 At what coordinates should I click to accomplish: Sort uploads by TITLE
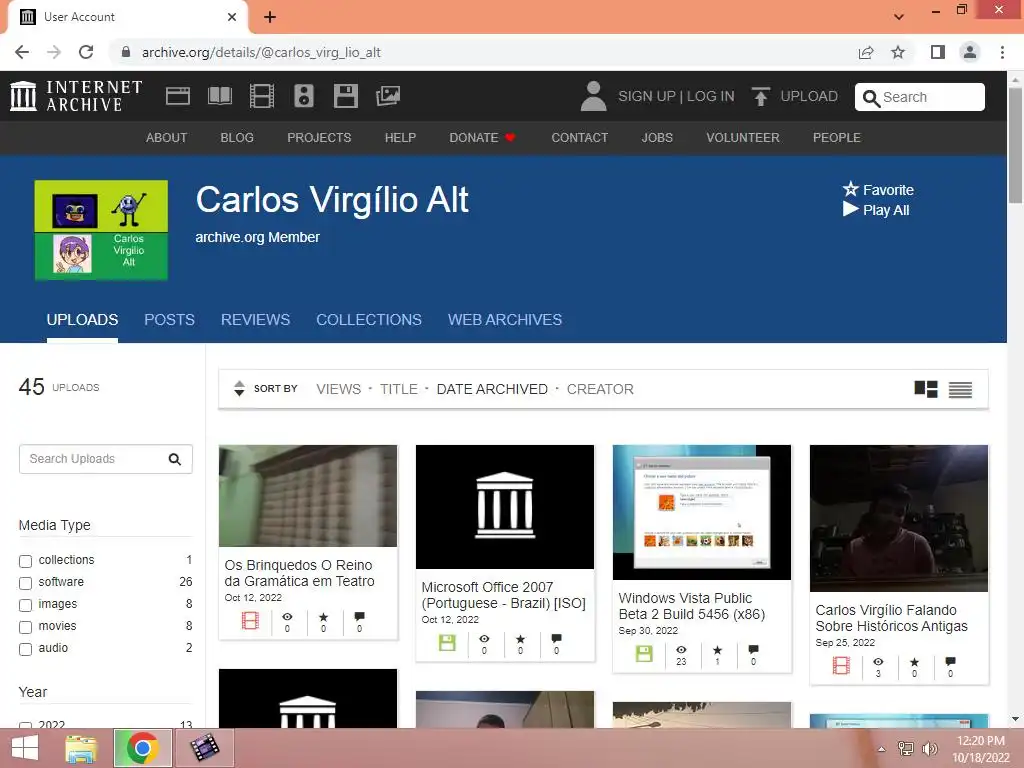[x=399, y=389]
